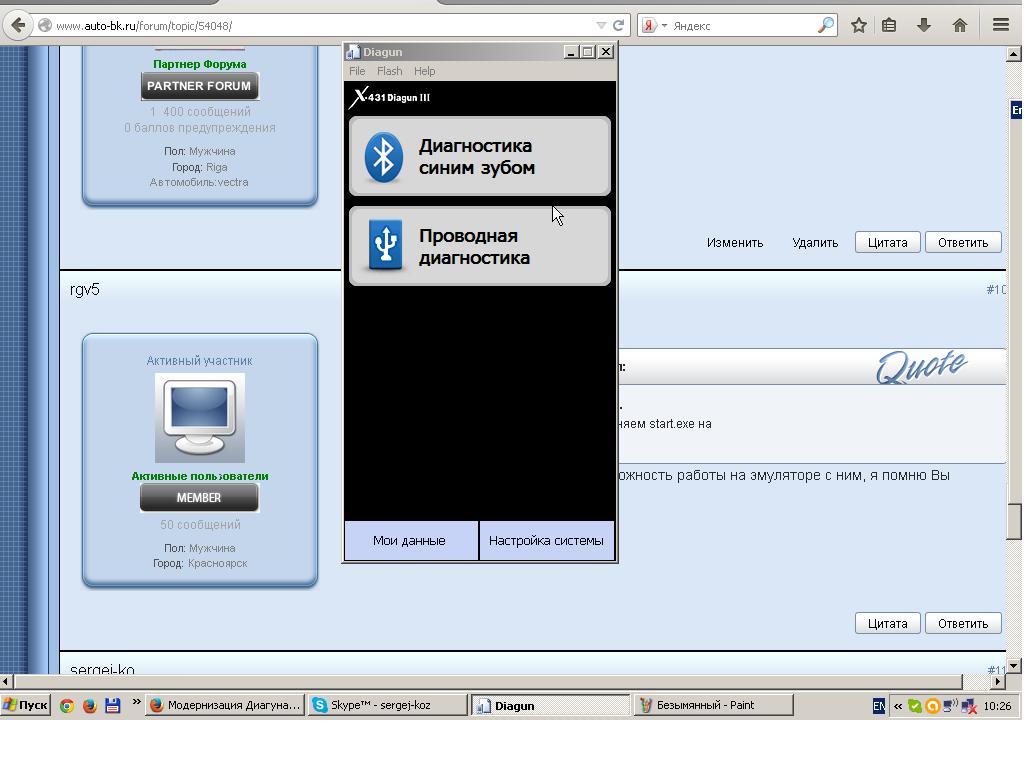Switch to the Безымянный - Paint taskbar window
Image resolution: width=1024 pixels, height=768 pixels.
(713, 705)
